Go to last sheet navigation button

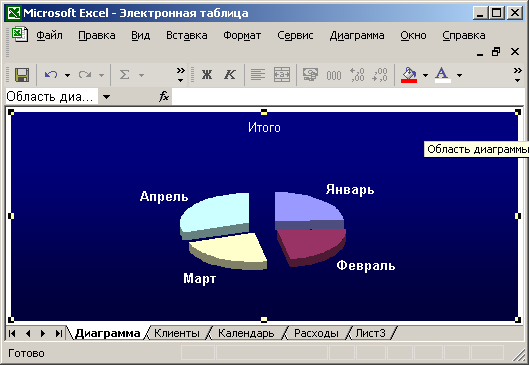59,333
